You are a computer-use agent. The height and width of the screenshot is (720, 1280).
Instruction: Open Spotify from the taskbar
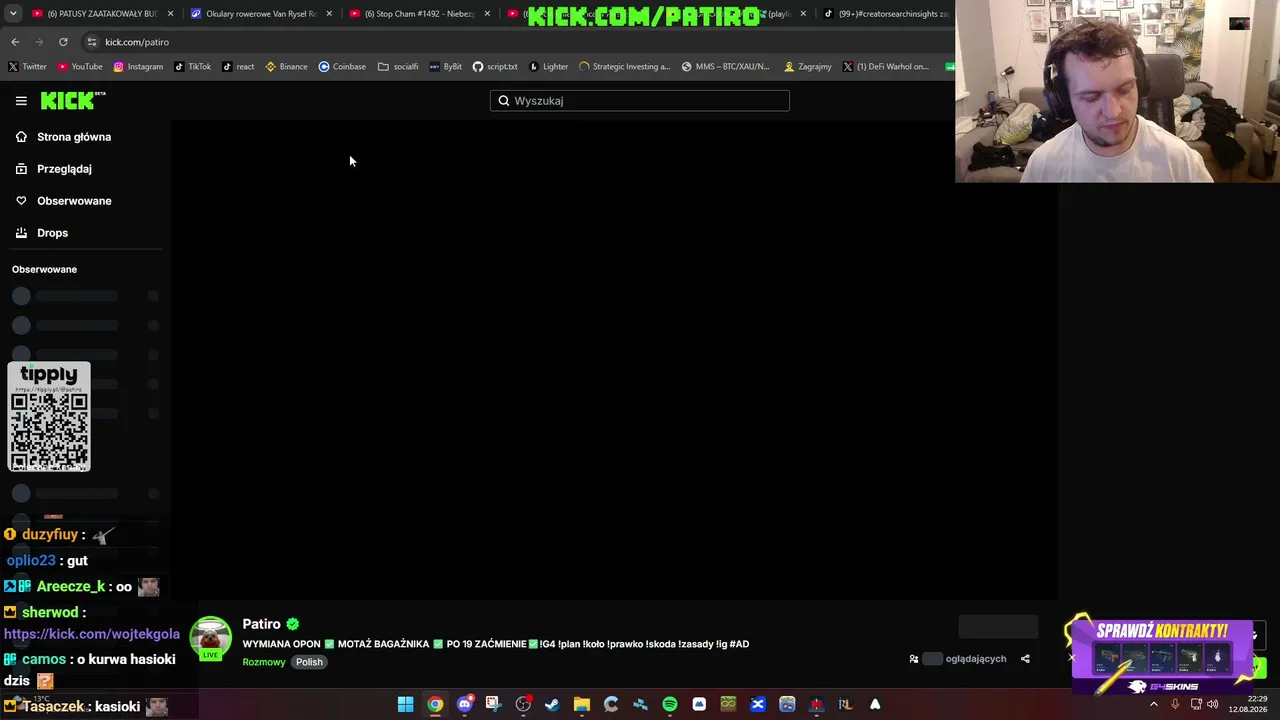(670, 705)
